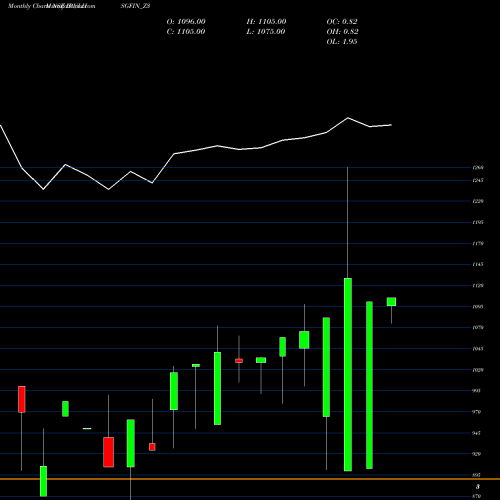Click the orange horizontal level line

pos(250,479)
